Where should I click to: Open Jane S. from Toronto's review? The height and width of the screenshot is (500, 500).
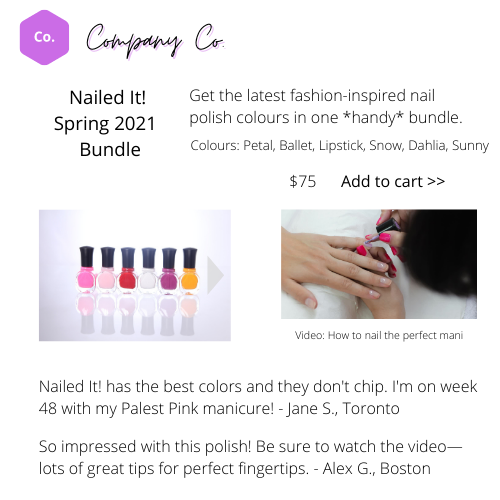[x=258, y=397]
